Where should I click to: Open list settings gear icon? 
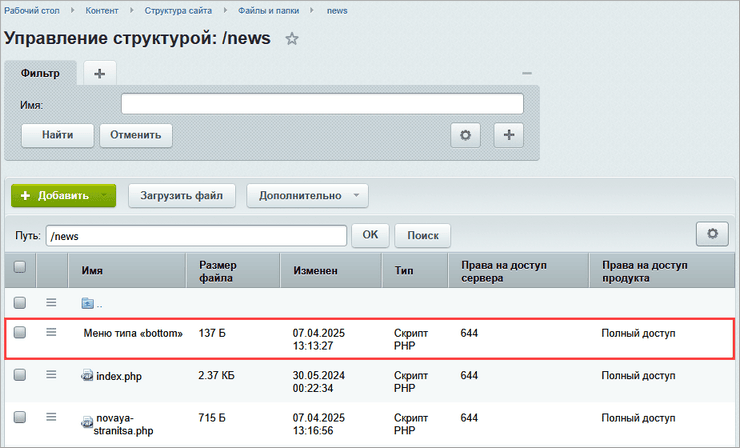712,234
